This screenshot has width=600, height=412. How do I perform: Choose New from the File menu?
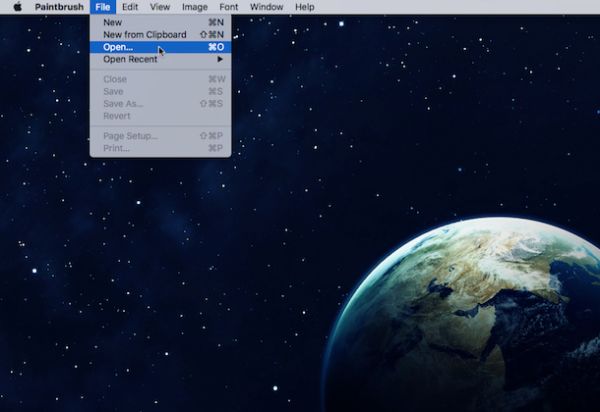pos(113,22)
